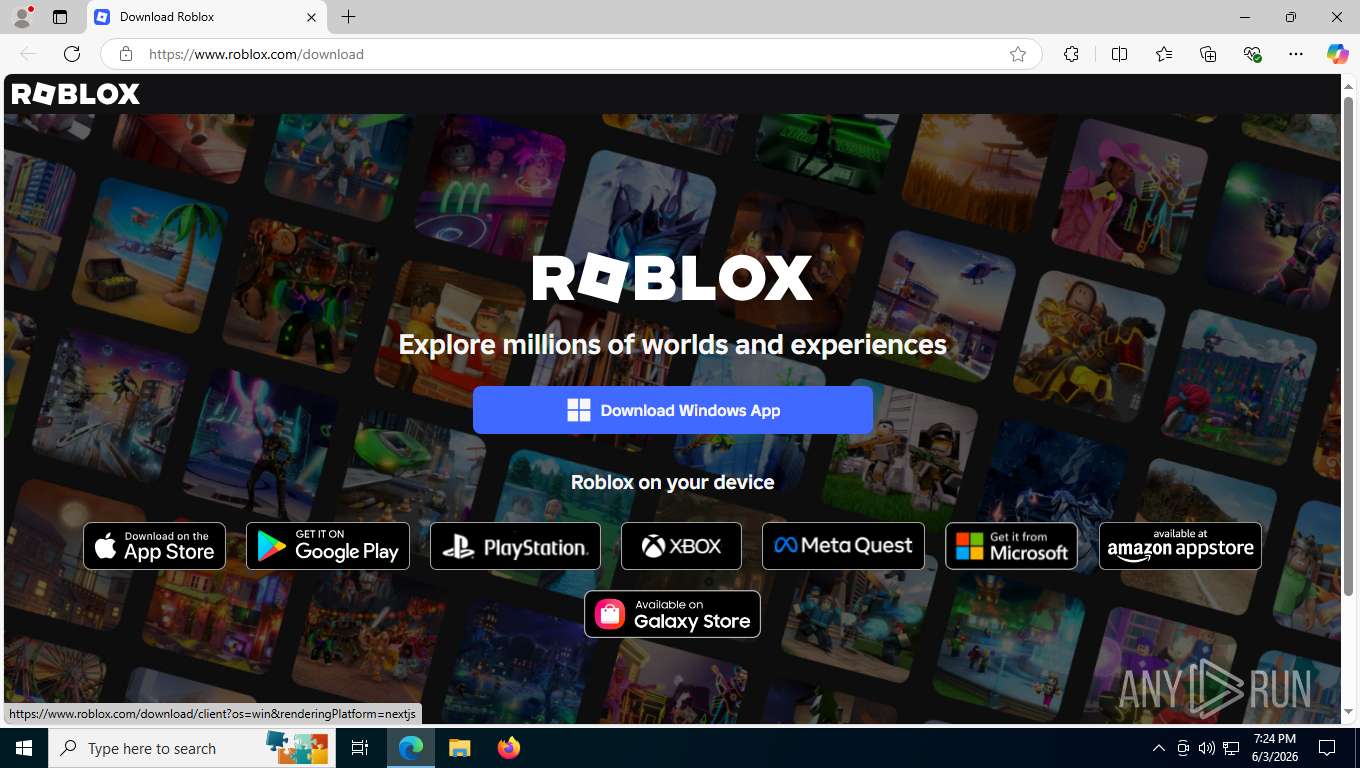Open Download on the App Store badge

(x=155, y=546)
